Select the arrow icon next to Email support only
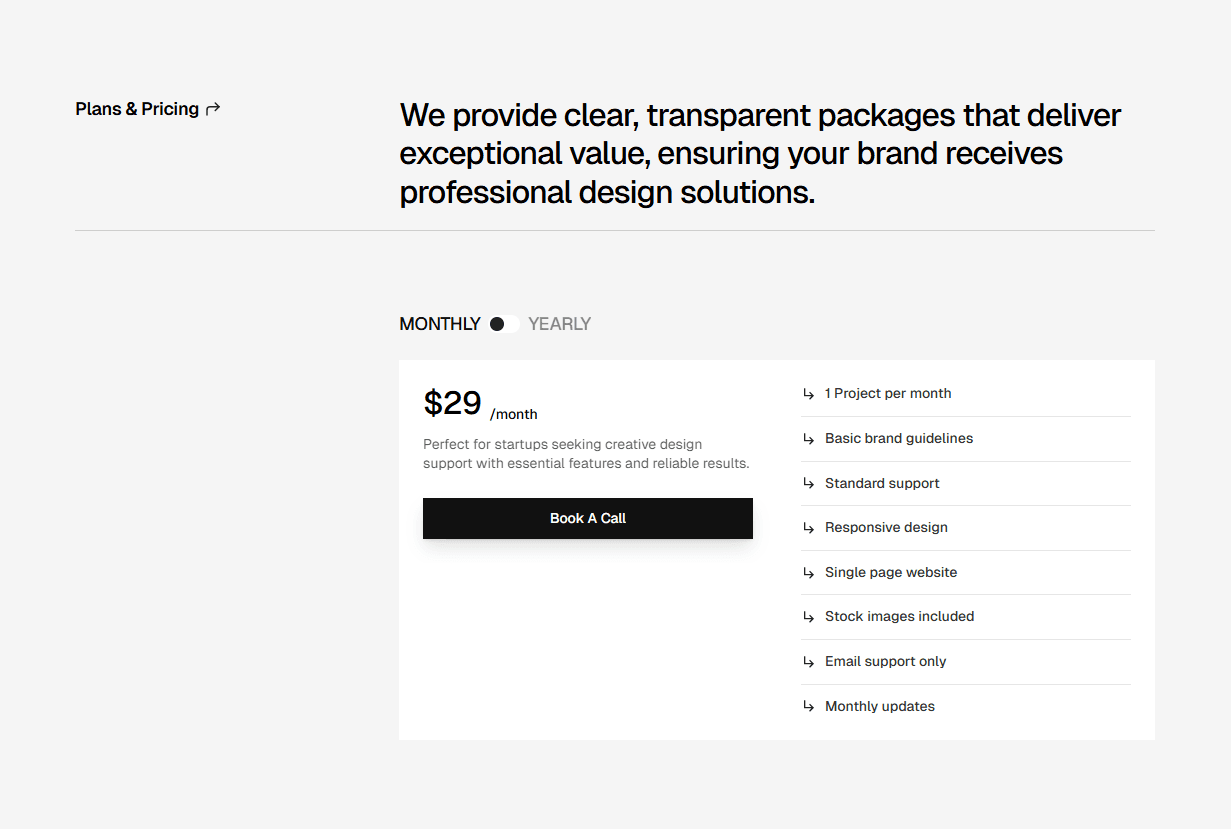This screenshot has height=829, width=1231. pyautogui.click(x=809, y=662)
